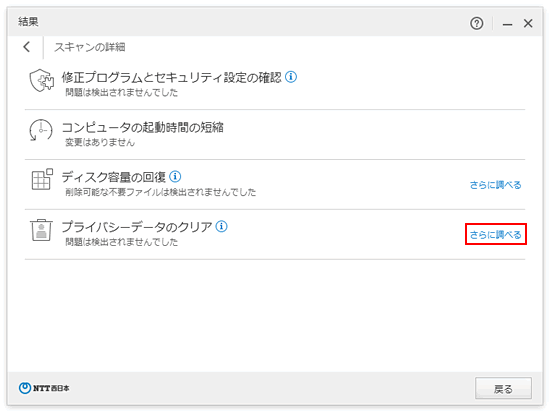Screen dimensions: 550x418
Task: Click the clock icon for コンピュータの起動時間の短縮
Action: coord(41,130)
